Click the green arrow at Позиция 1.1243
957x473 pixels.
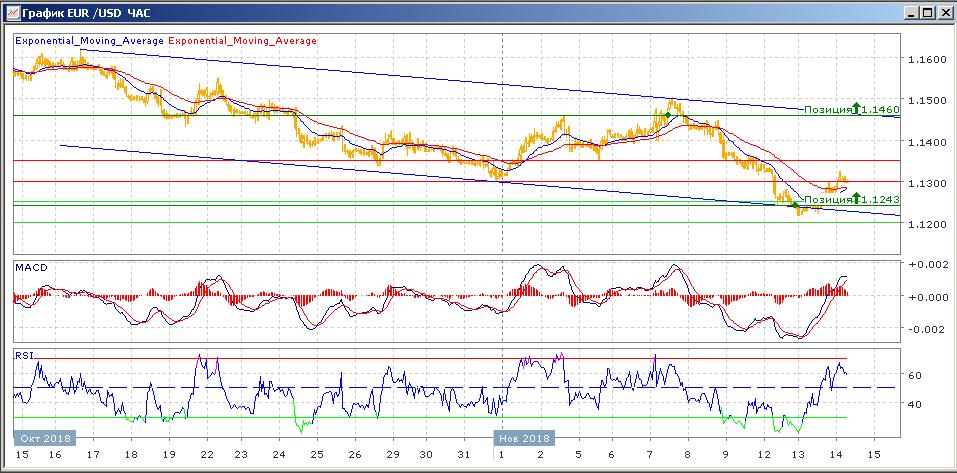pos(856,197)
